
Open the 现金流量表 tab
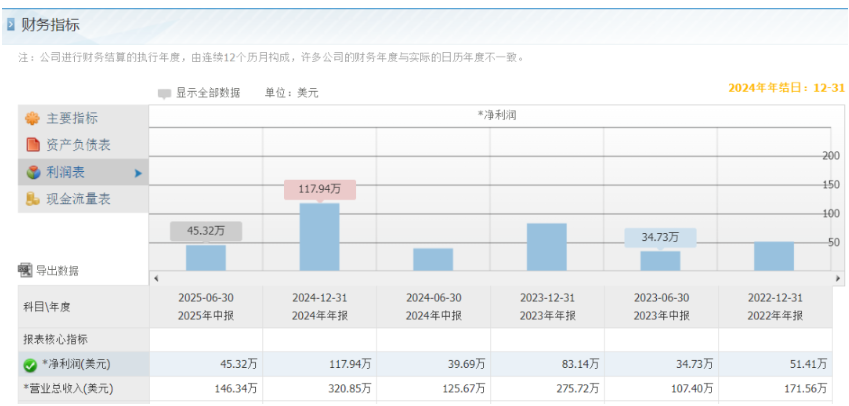coord(83,199)
